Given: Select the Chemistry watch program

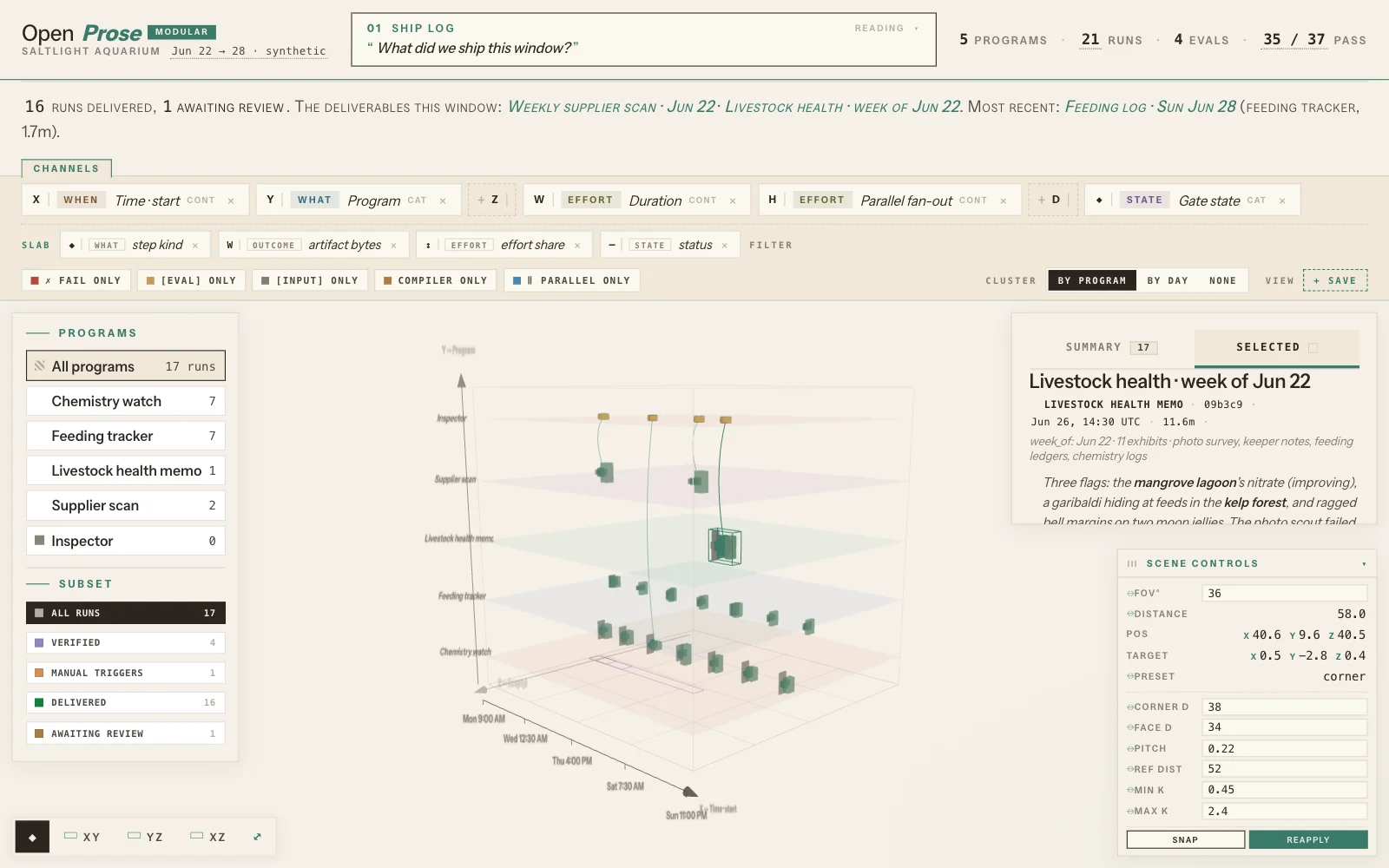Looking at the screenshot, I should tap(126, 401).
